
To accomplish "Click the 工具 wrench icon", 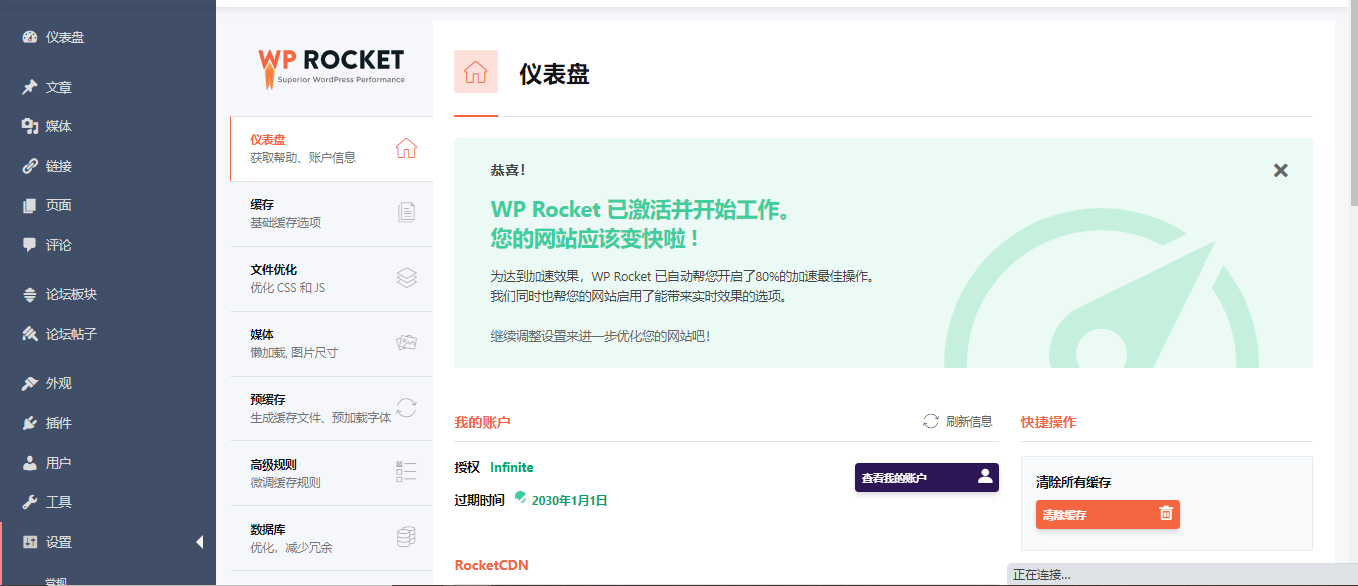I will click(x=29, y=502).
